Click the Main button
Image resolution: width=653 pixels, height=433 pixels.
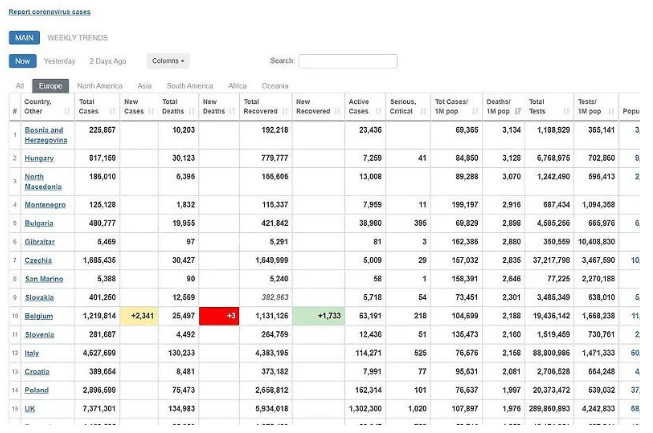point(24,38)
